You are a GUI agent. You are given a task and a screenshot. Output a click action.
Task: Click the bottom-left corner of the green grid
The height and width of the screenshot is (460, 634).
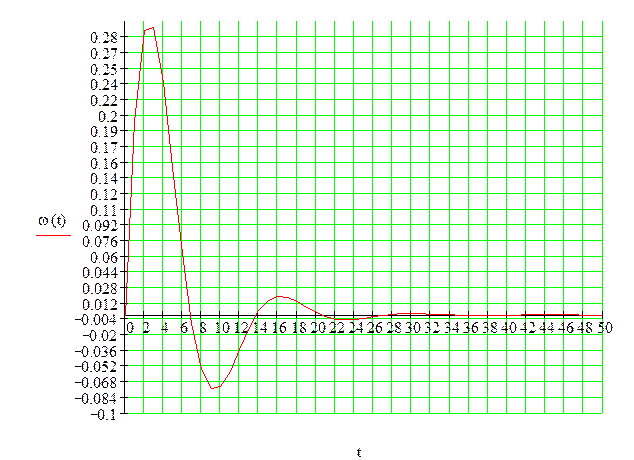pyautogui.click(x=127, y=413)
